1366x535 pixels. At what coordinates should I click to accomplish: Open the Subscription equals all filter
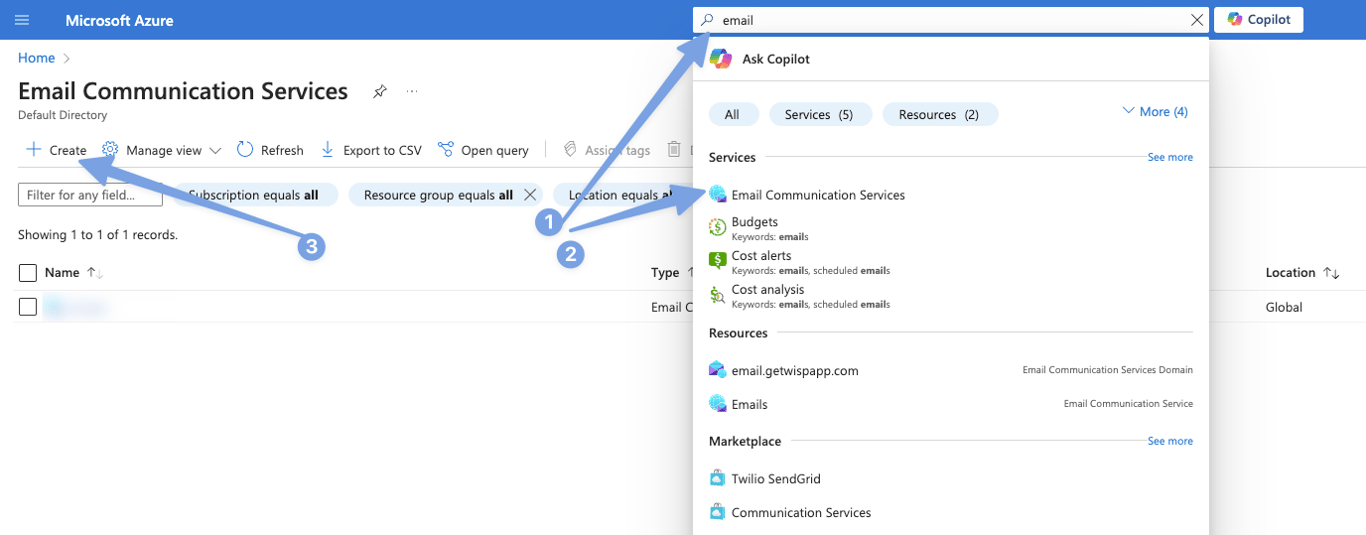254,195
